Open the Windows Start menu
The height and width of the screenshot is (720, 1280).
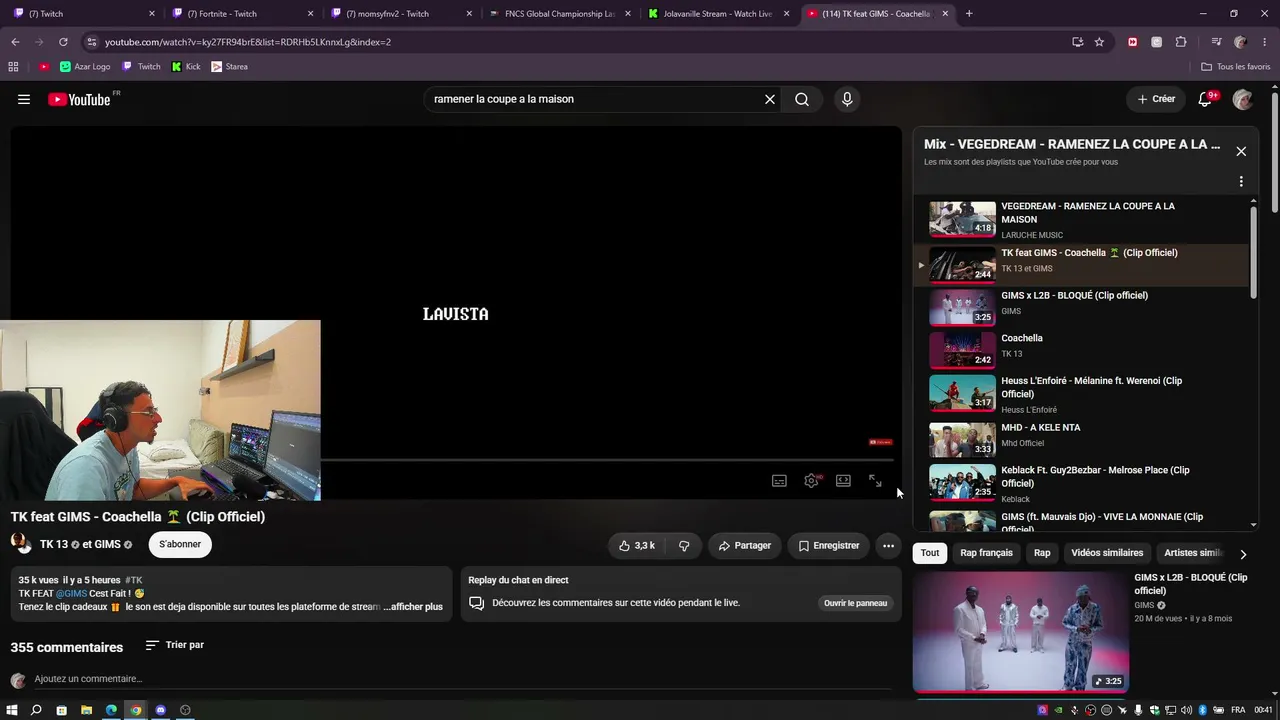(12, 710)
